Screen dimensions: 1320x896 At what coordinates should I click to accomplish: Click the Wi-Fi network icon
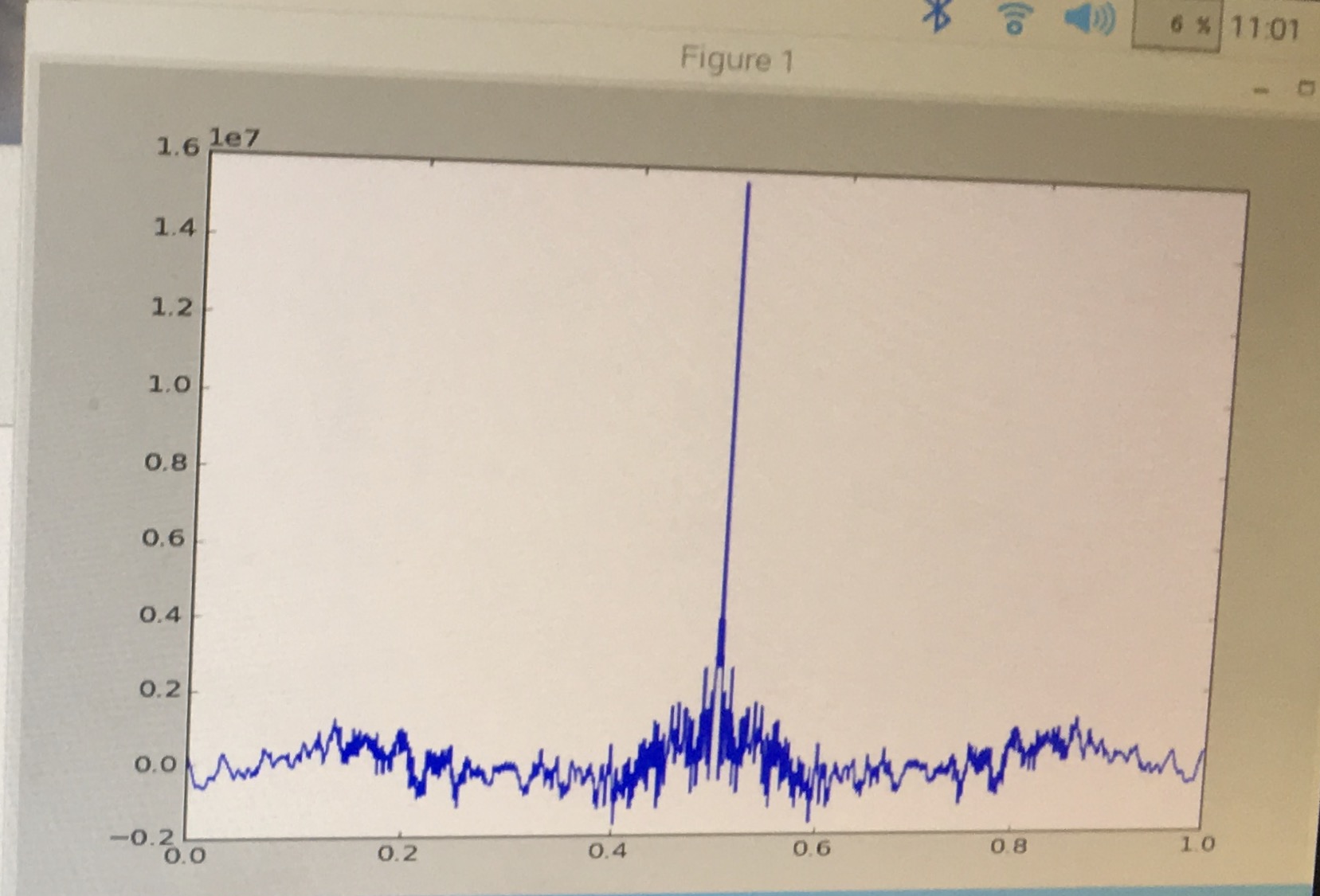1015,19
